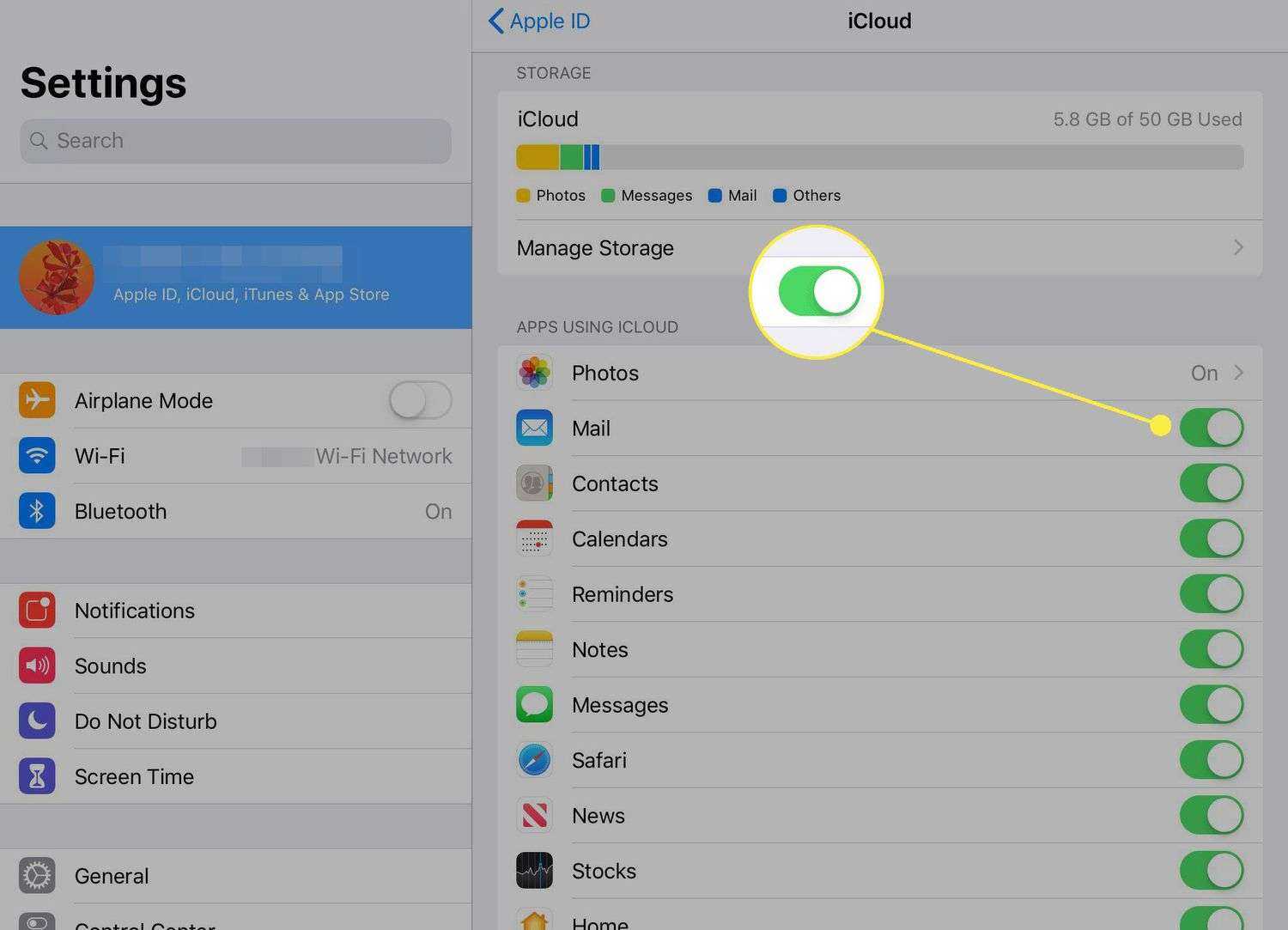Tap the Calendars app icon
The image size is (1288, 930).
(534, 538)
